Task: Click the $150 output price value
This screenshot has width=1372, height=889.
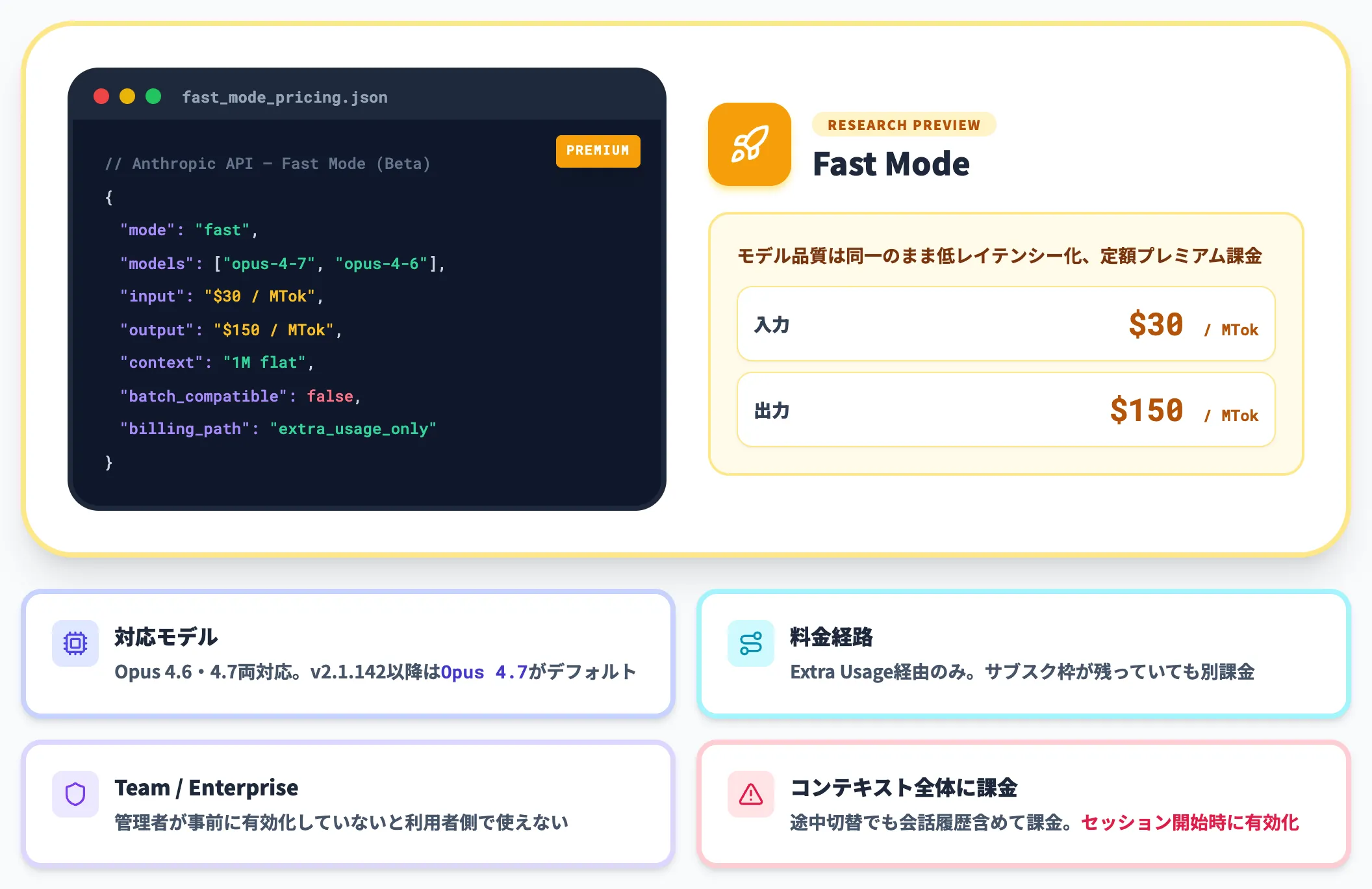Action: pos(1147,409)
